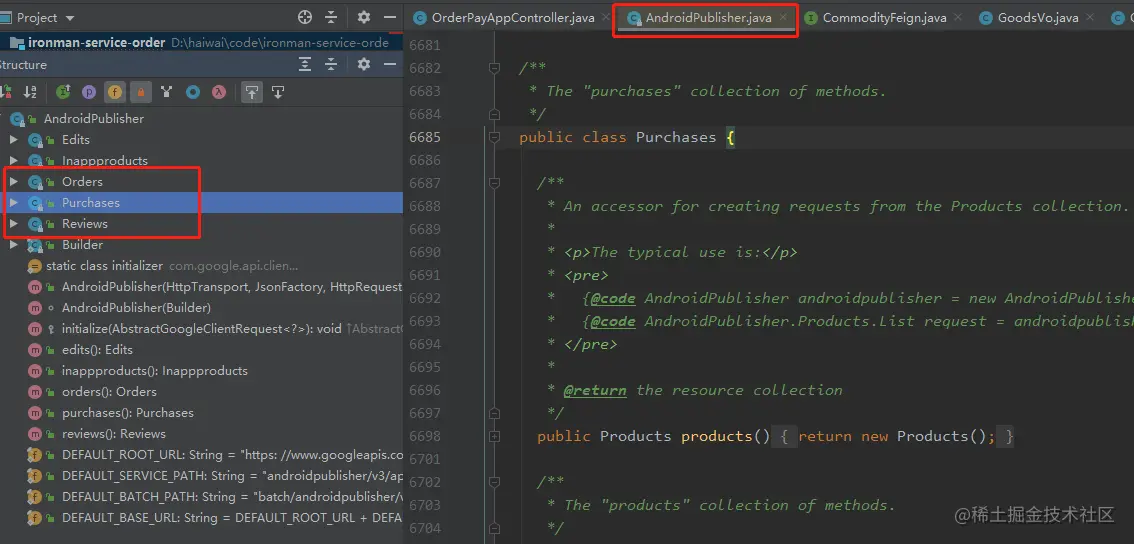Viewport: 1134px width, 544px height.
Task: Click the products method name at line 6698
Action: pyautogui.click(x=717, y=436)
